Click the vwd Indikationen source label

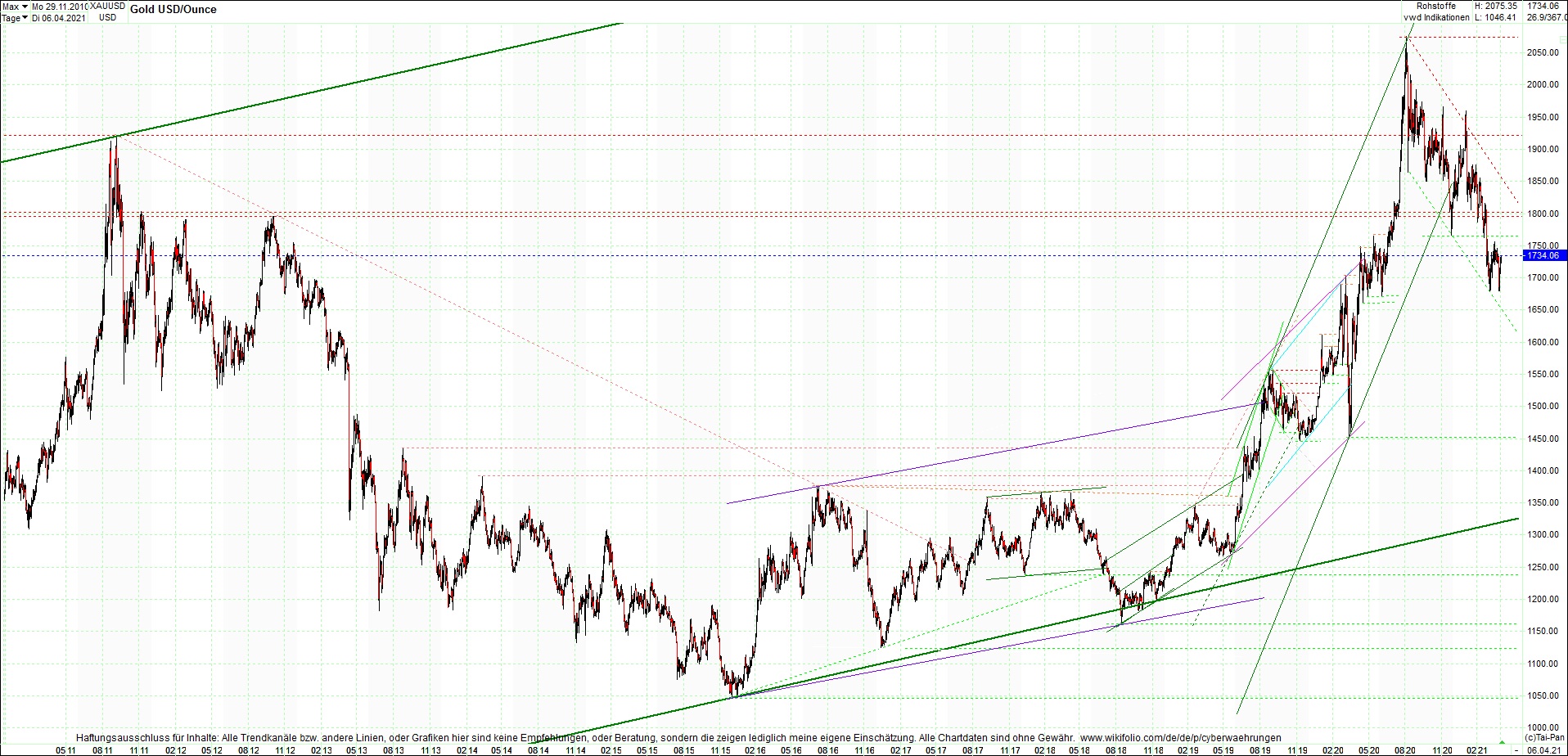click(x=1436, y=18)
